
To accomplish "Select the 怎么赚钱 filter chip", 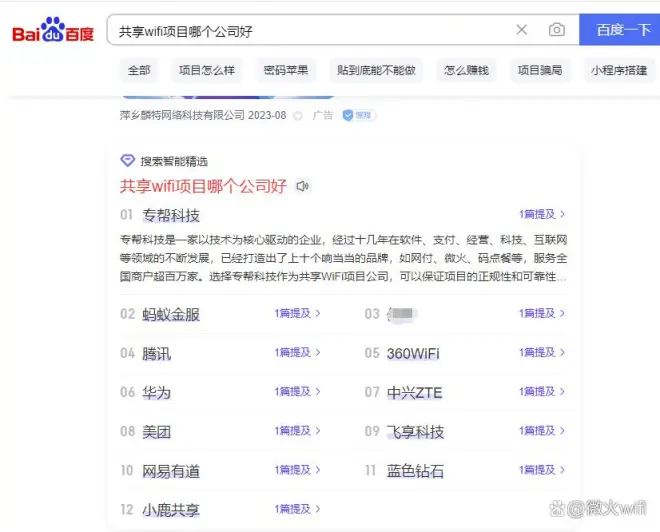I will 467,70.
